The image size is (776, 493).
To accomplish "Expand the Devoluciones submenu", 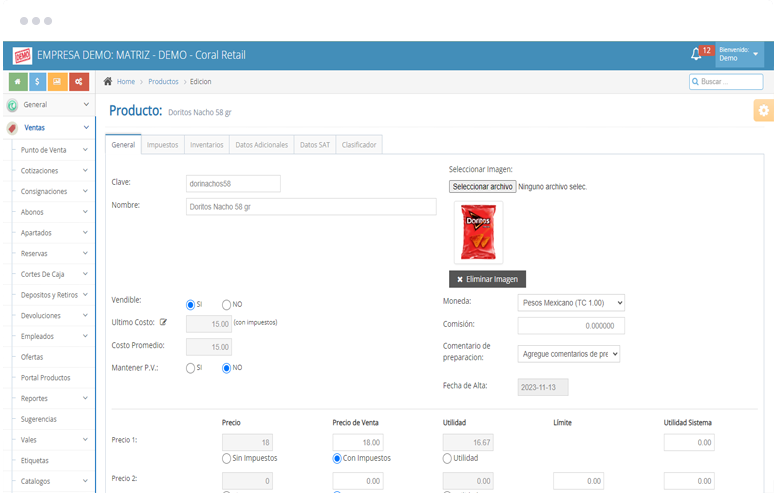I will click(85, 315).
